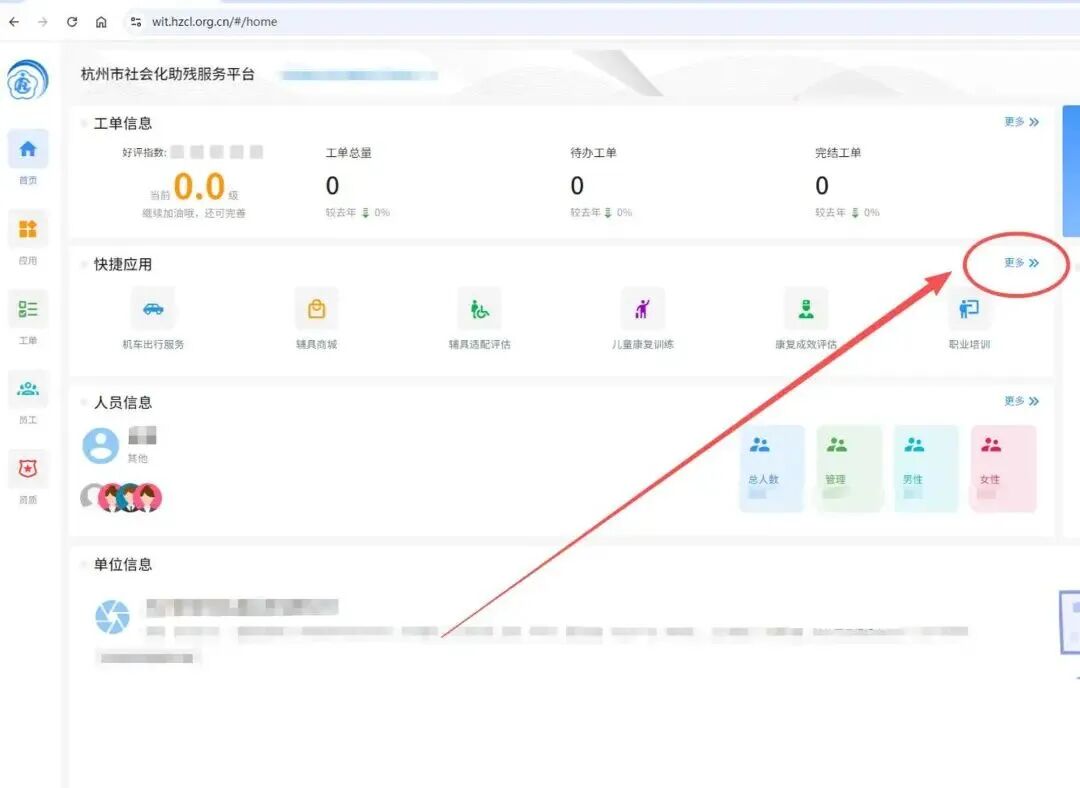The width and height of the screenshot is (1080, 788).
Task: Click 更多 in 快捷应用 section
Action: pyautogui.click(x=1021, y=262)
